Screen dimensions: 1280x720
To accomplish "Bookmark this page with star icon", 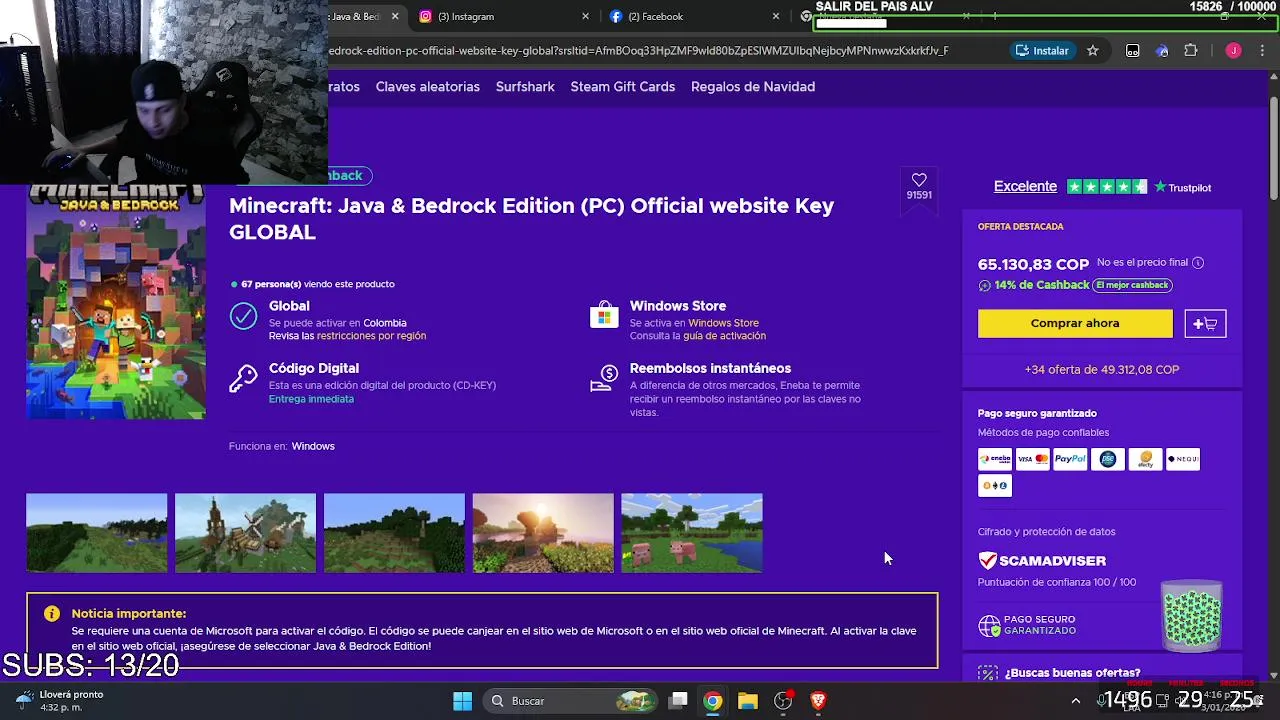I will click(x=1093, y=50).
